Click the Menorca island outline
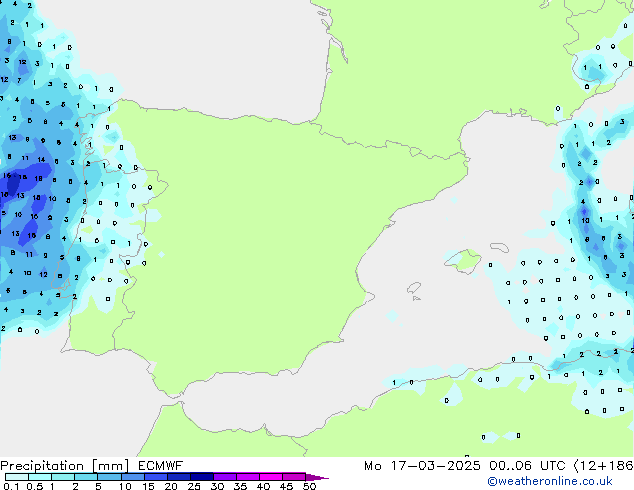Image resolution: width=634 pixels, height=490 pixels. [499, 247]
